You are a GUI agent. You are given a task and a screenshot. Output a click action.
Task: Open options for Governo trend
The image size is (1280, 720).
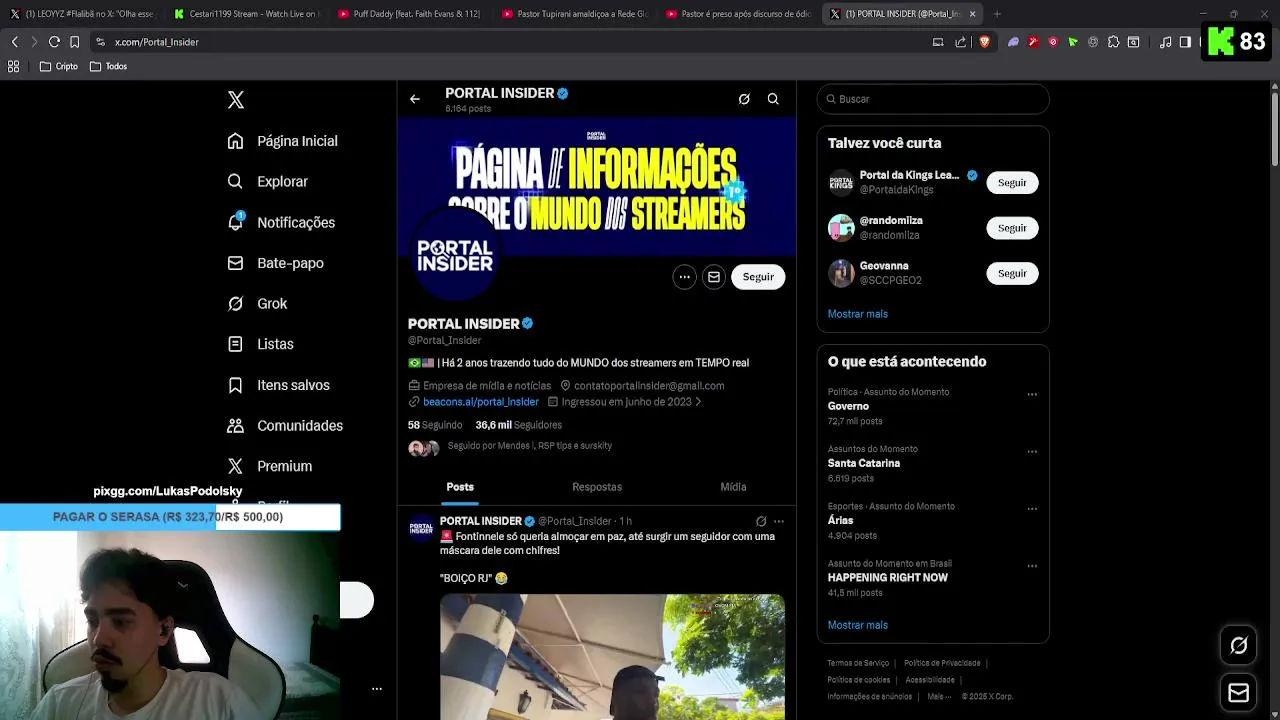pyautogui.click(x=1032, y=394)
